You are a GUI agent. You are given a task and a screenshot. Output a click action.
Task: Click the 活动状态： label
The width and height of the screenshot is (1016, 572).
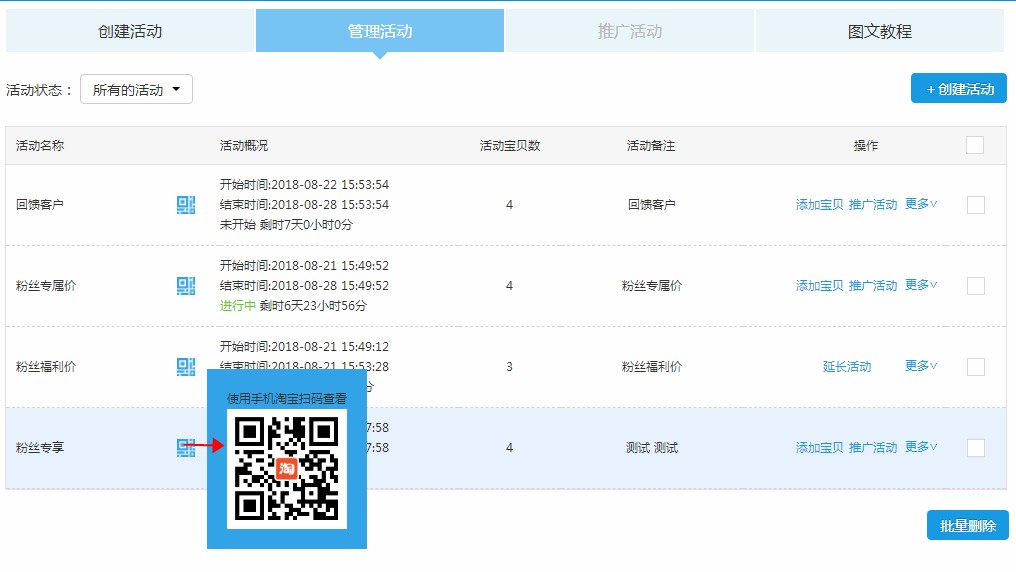(40, 90)
